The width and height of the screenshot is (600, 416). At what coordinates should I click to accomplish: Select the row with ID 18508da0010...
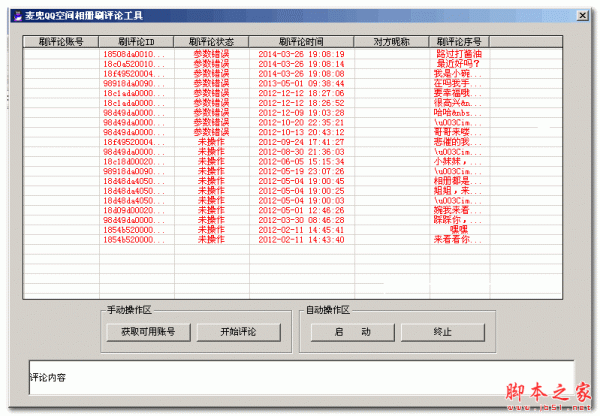click(x=293, y=54)
